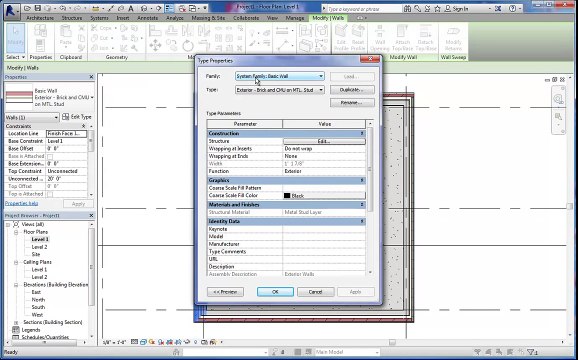Screen dimensions: 578x360
Task: Click the Edit Type button in Properties
Action: tap(77, 117)
